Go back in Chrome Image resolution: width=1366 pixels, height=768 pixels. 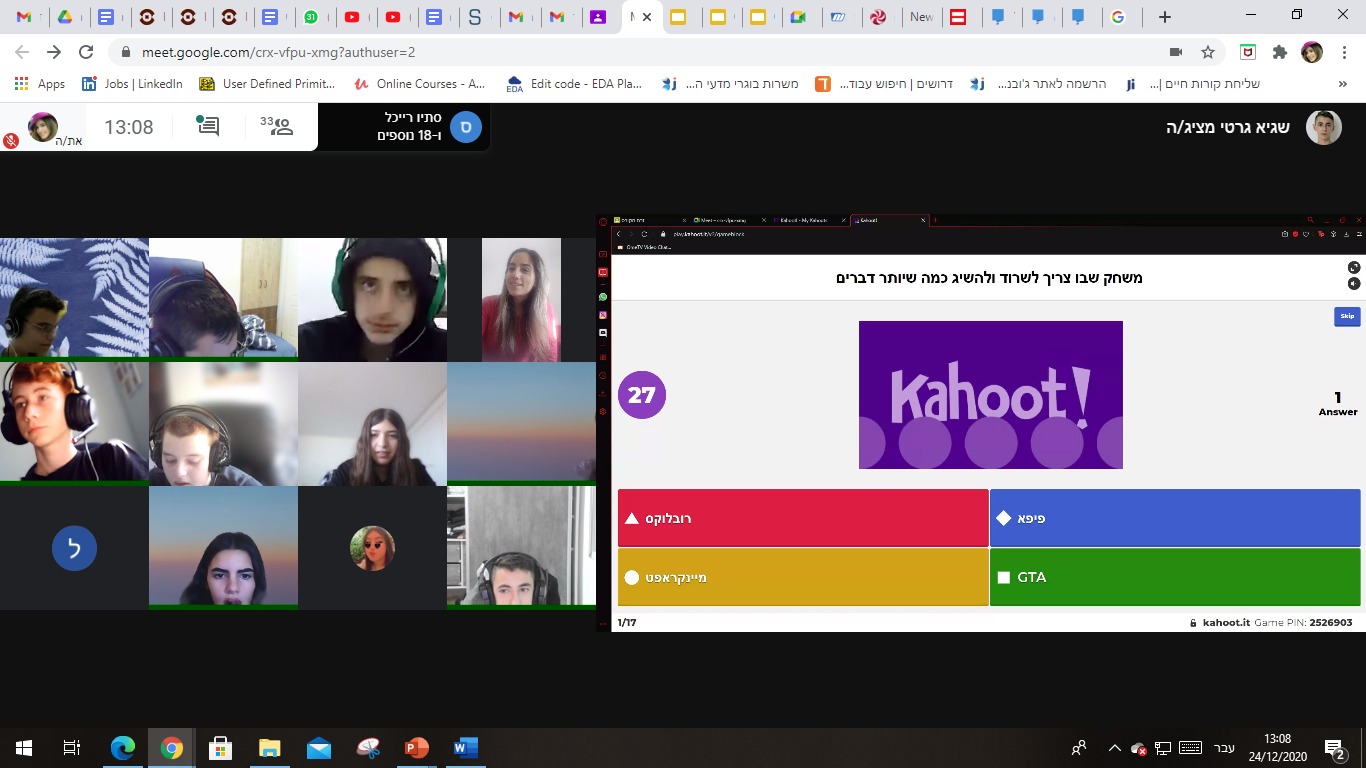point(21,52)
